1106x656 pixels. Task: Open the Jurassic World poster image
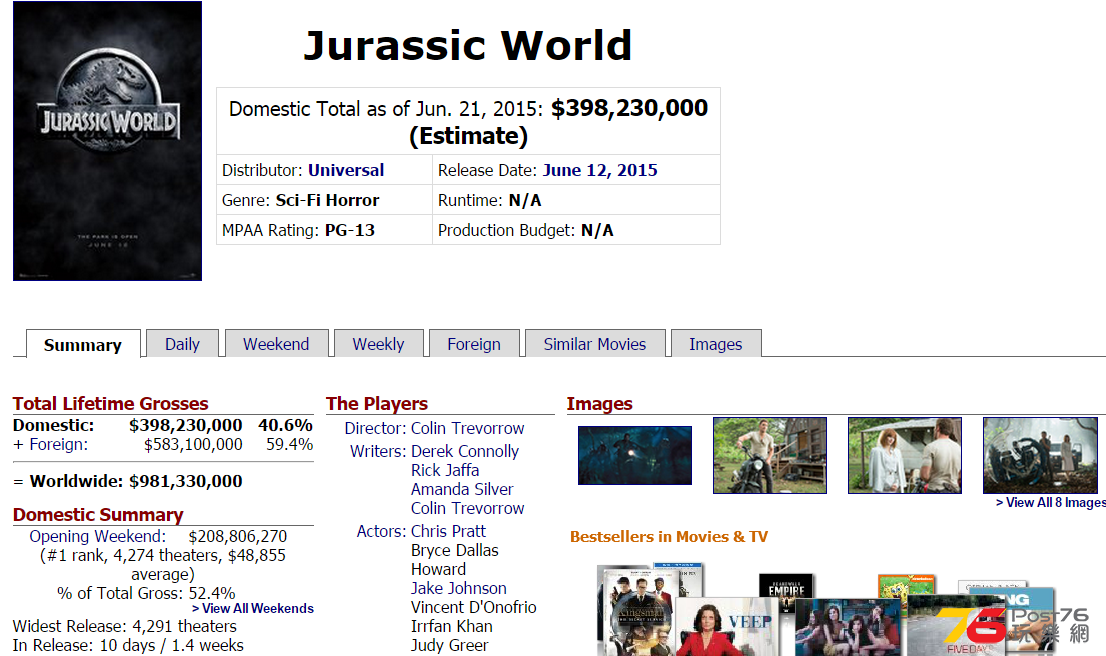[107, 141]
